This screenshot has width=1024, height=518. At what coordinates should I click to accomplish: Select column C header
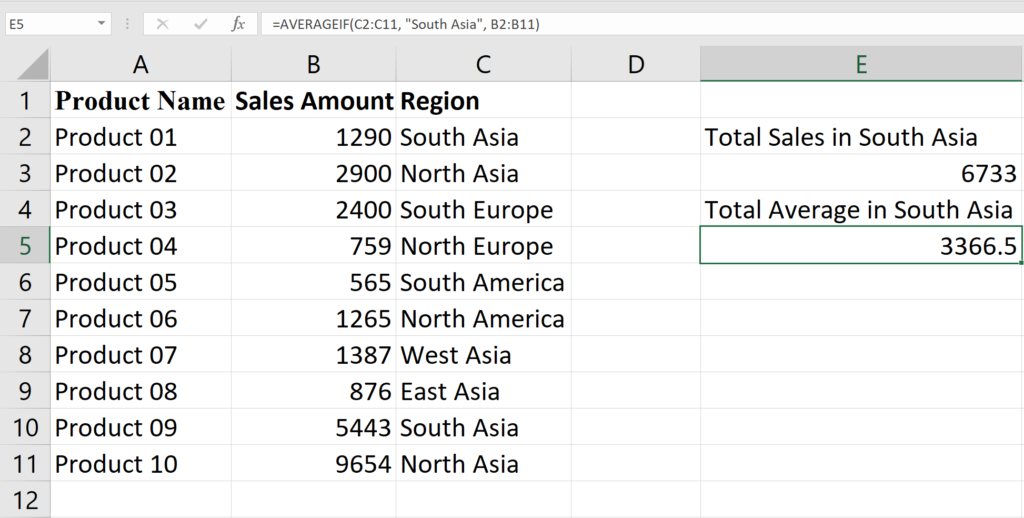[483, 64]
